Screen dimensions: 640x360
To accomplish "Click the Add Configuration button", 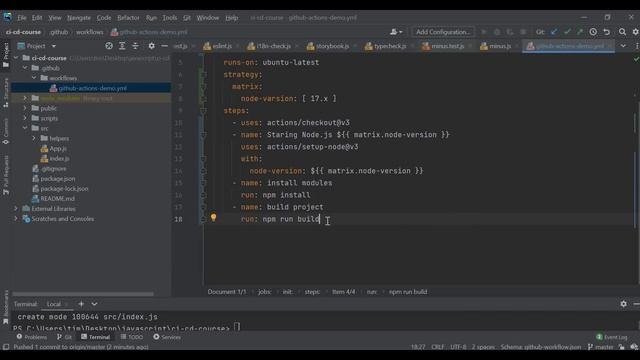I will [443, 32].
